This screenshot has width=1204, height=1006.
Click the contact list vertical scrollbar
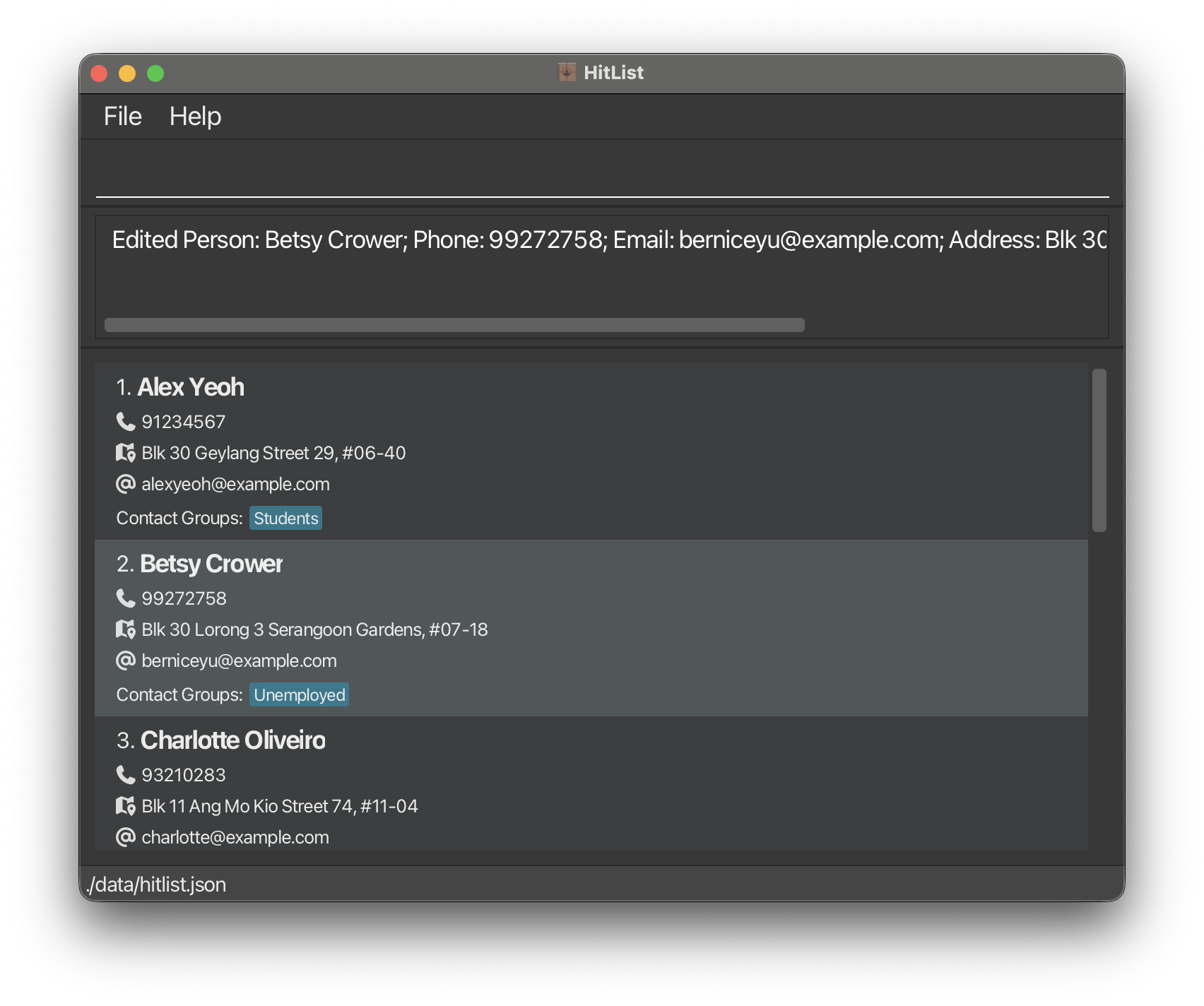click(1099, 450)
